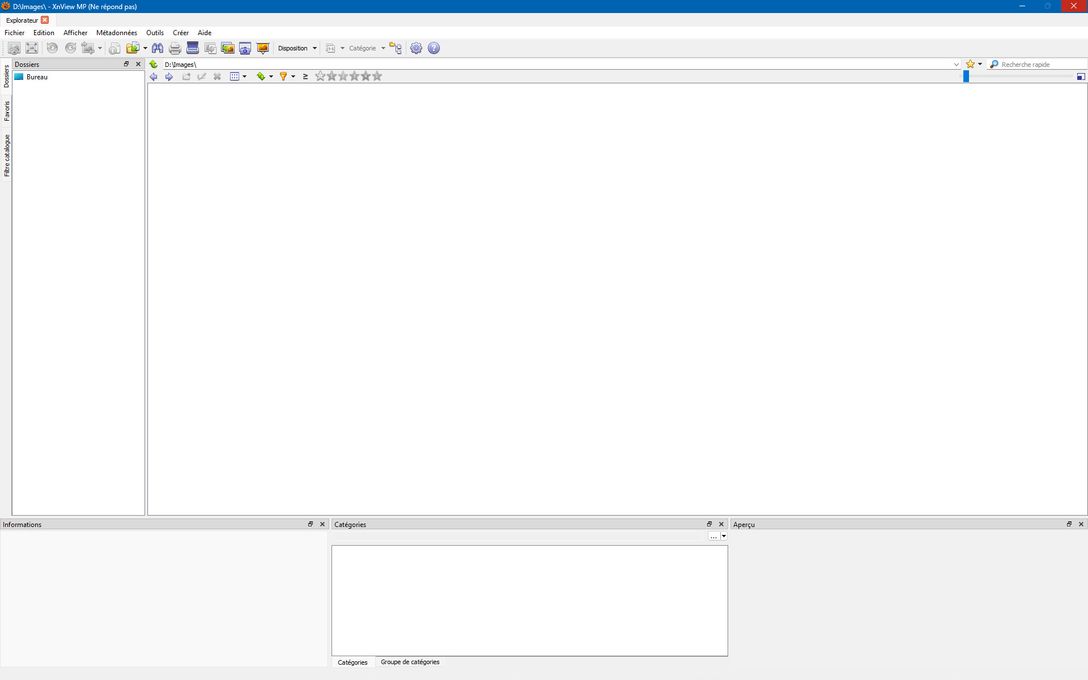The width and height of the screenshot is (1088, 680).
Task: Click the folder tree structure icon
Action: click(396, 48)
